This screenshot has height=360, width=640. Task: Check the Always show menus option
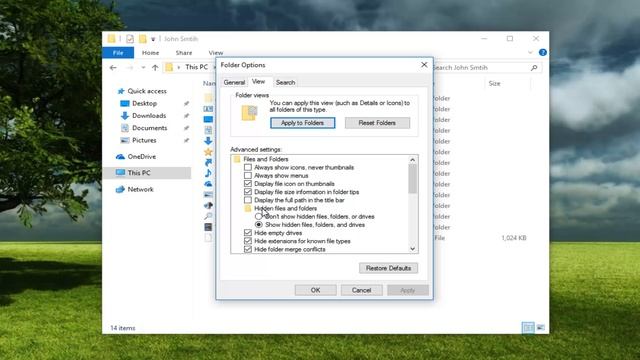click(248, 176)
